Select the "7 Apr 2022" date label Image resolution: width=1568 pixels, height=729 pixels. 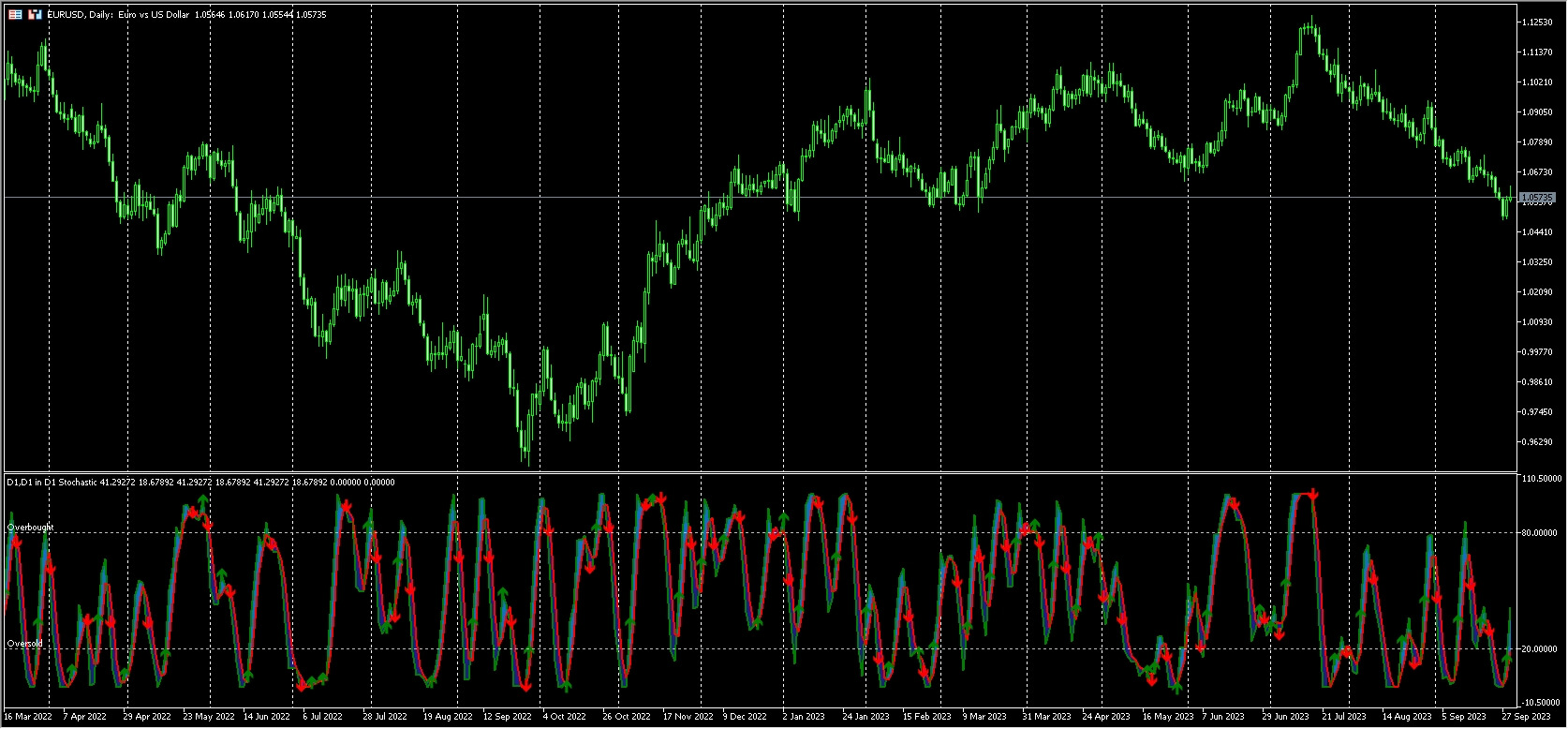(x=85, y=717)
